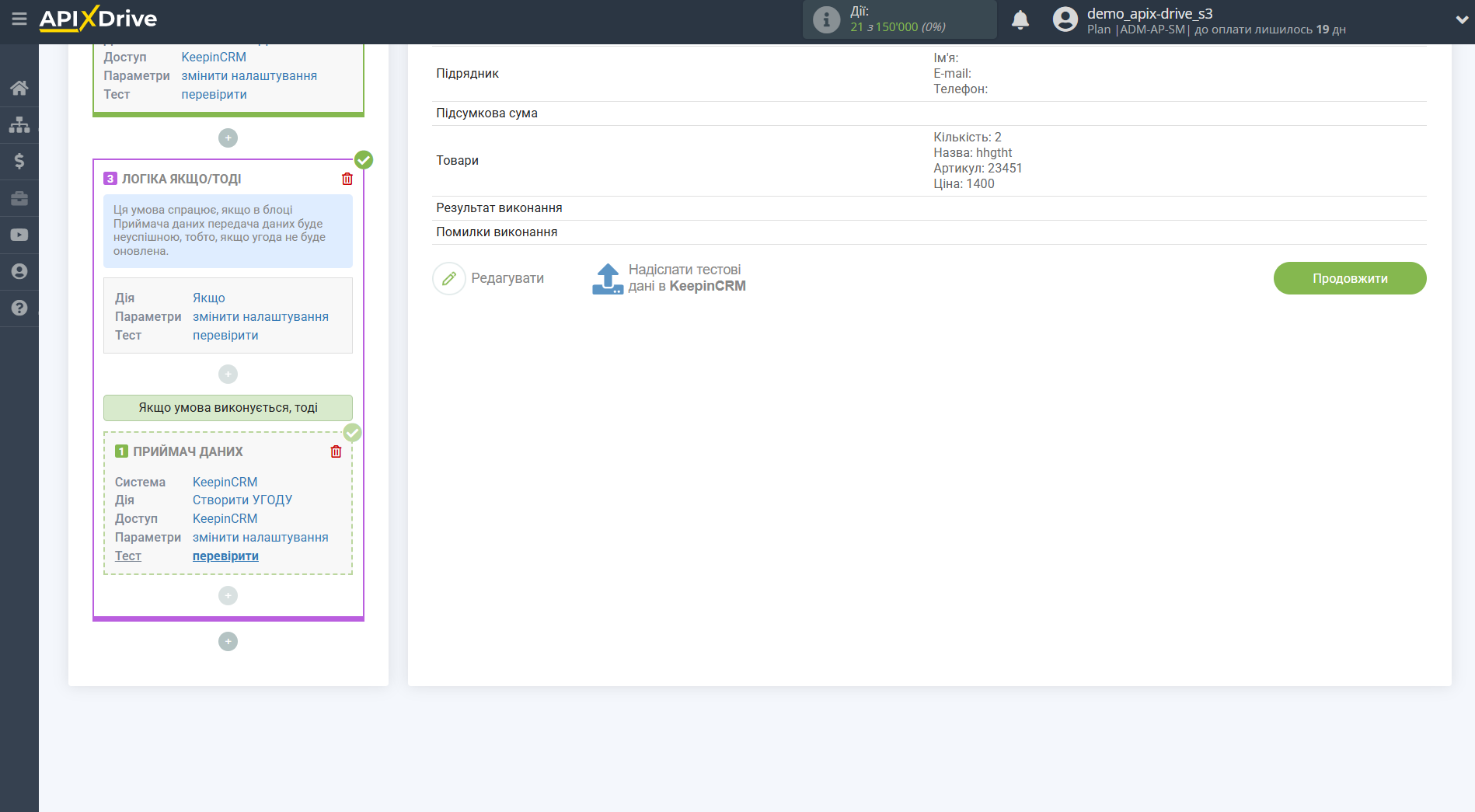
Task: Open the account sidebar icon
Action: (19, 271)
